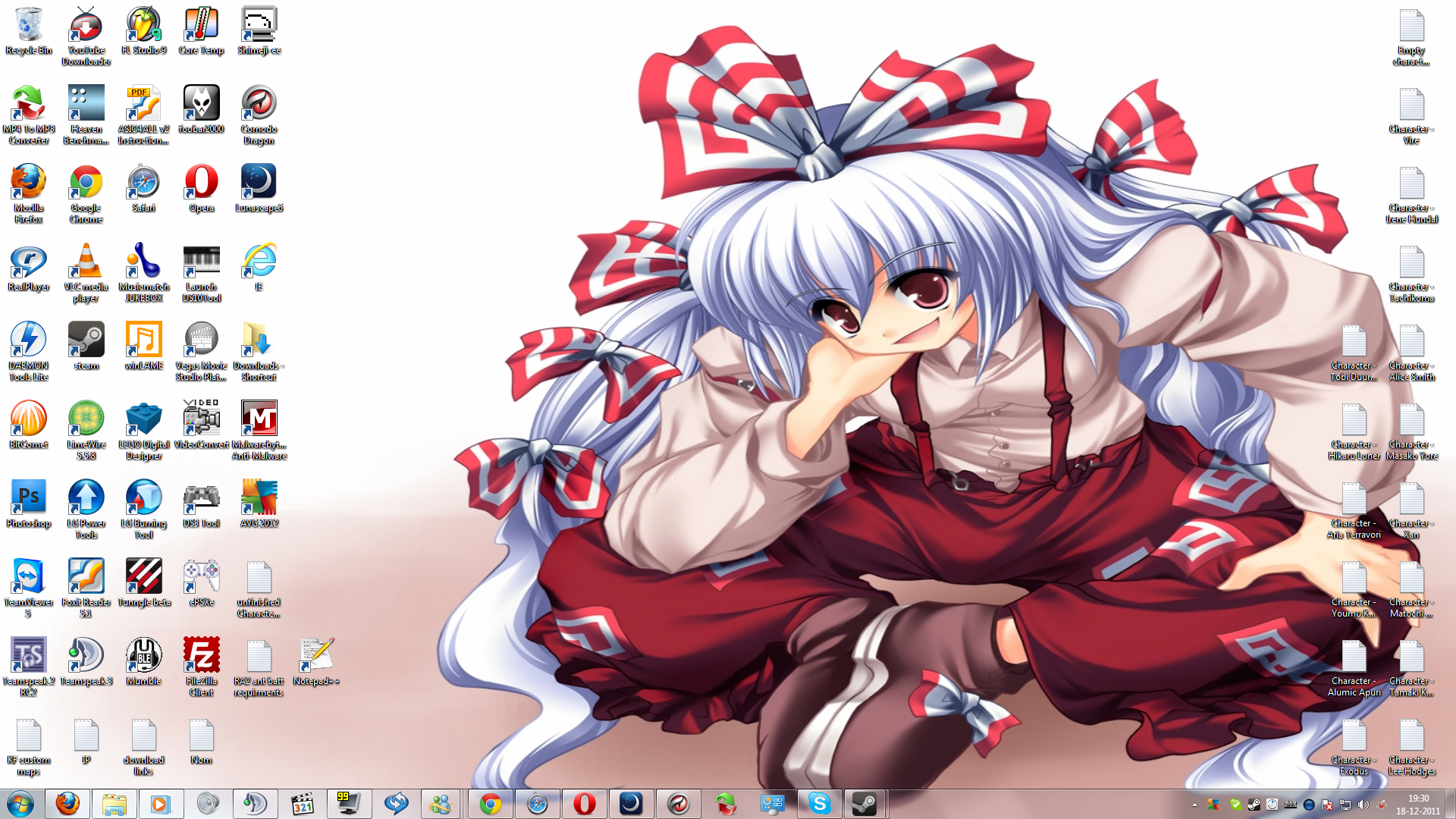
Task: Select the Shimeji-ee desktop shortcut
Action: 259,31
